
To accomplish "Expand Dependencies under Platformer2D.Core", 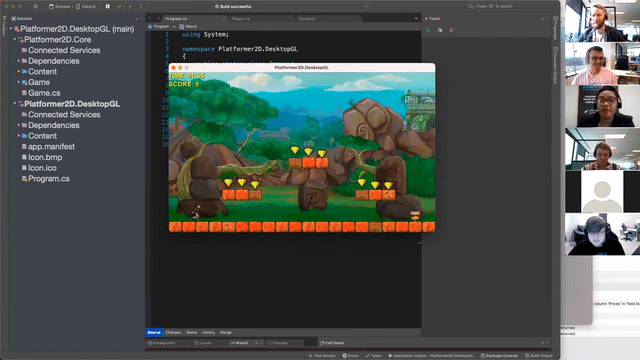I will 19,61.
